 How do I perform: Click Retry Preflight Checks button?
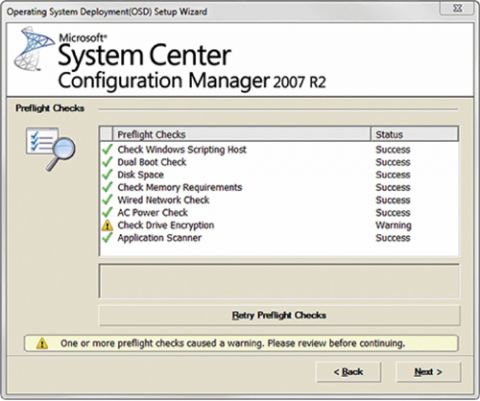tap(279, 315)
